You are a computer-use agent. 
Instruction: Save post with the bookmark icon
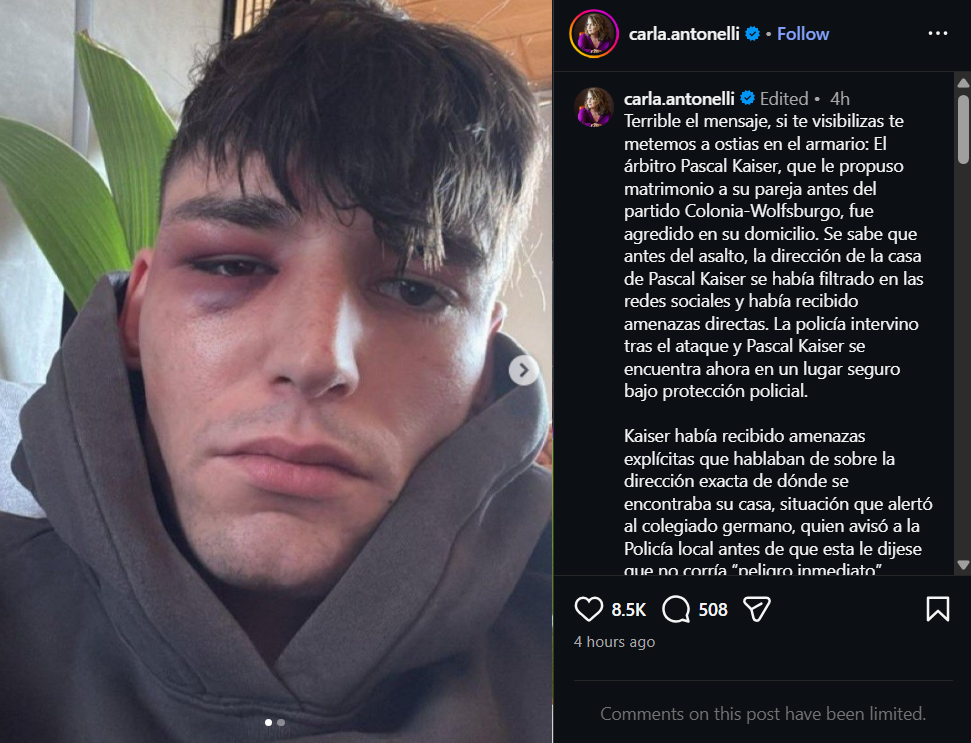938,609
